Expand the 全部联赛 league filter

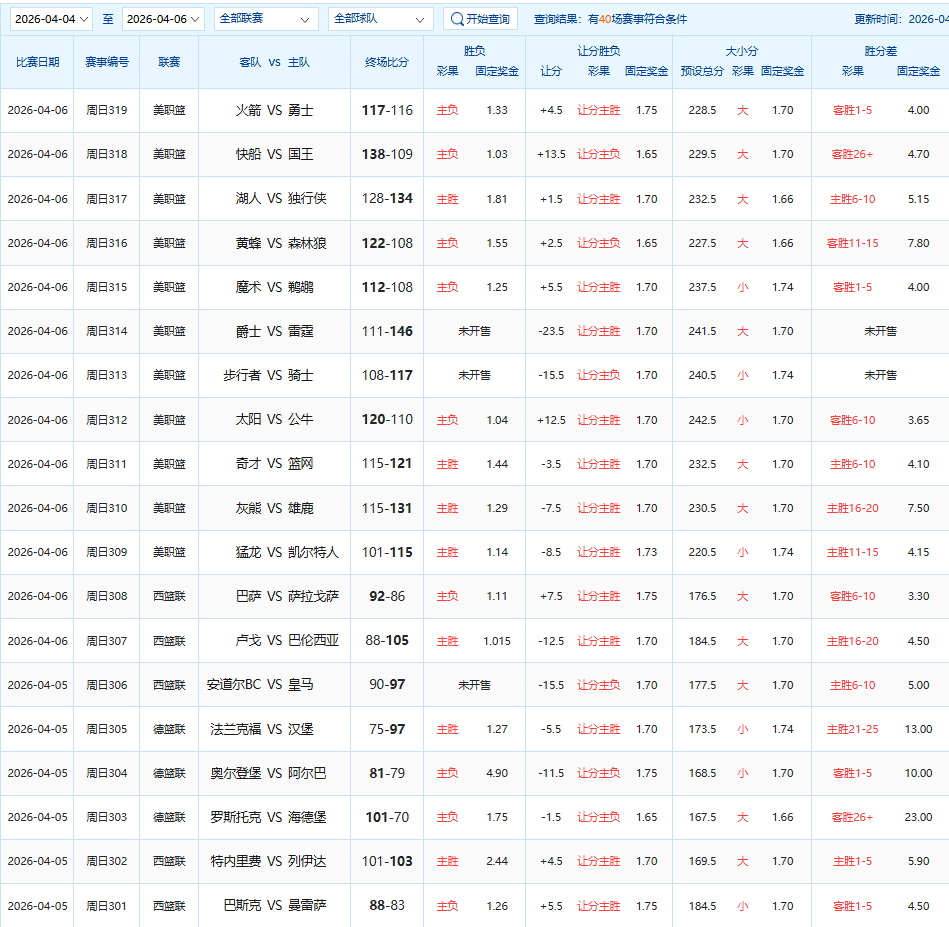pos(266,19)
